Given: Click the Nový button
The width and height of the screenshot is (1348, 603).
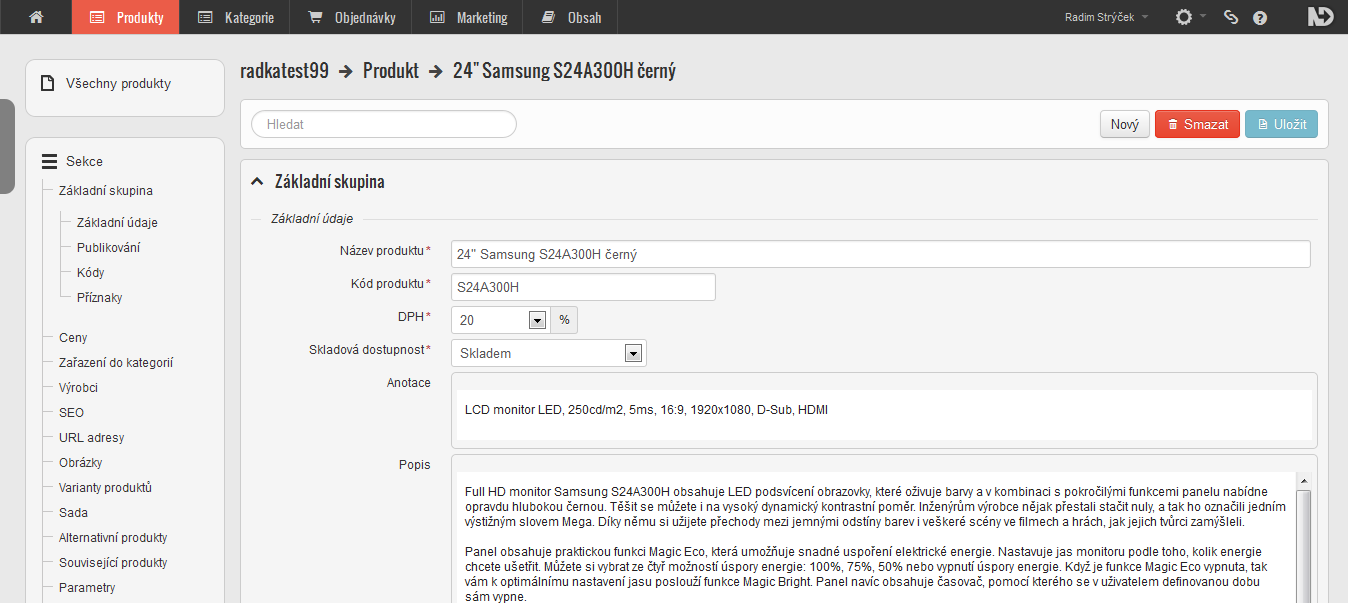Looking at the screenshot, I should pos(1125,124).
